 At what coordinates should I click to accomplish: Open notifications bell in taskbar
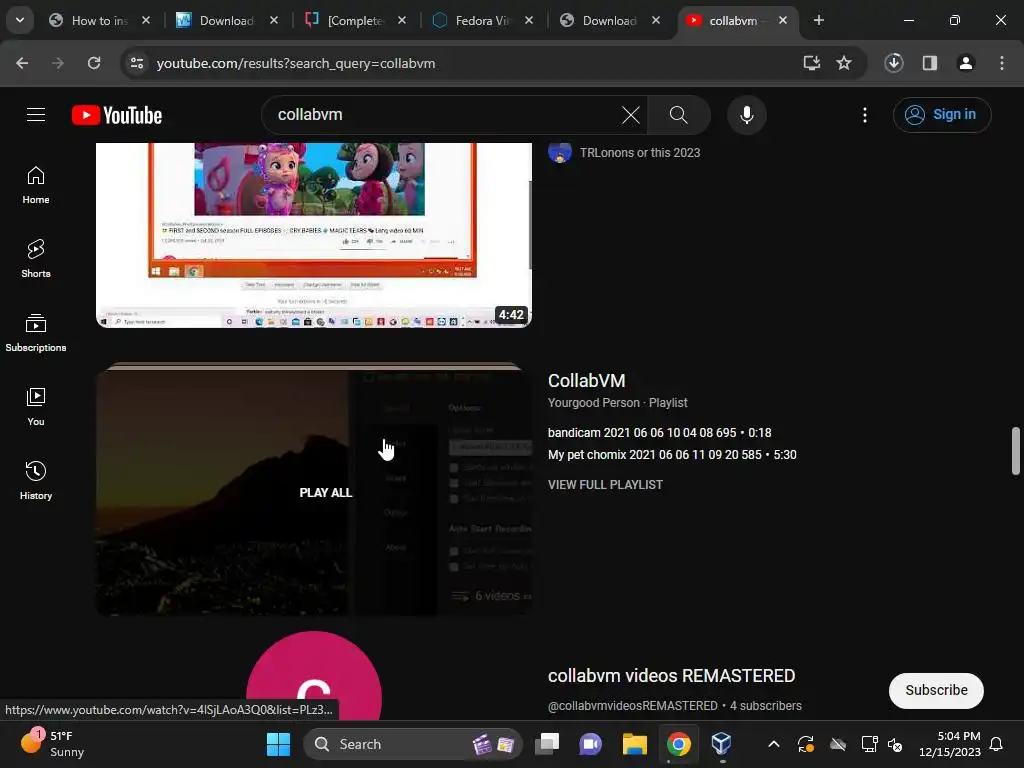pyautogui.click(x=996, y=744)
